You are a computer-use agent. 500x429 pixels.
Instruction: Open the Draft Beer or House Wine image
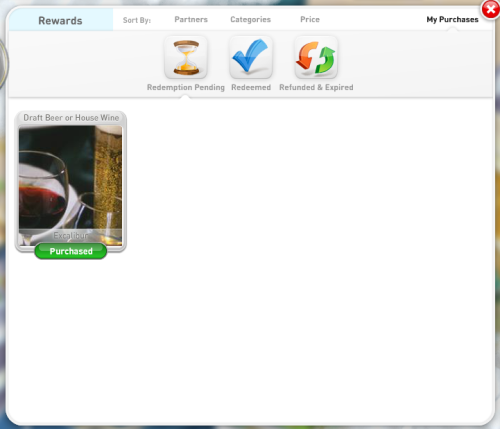click(70, 185)
